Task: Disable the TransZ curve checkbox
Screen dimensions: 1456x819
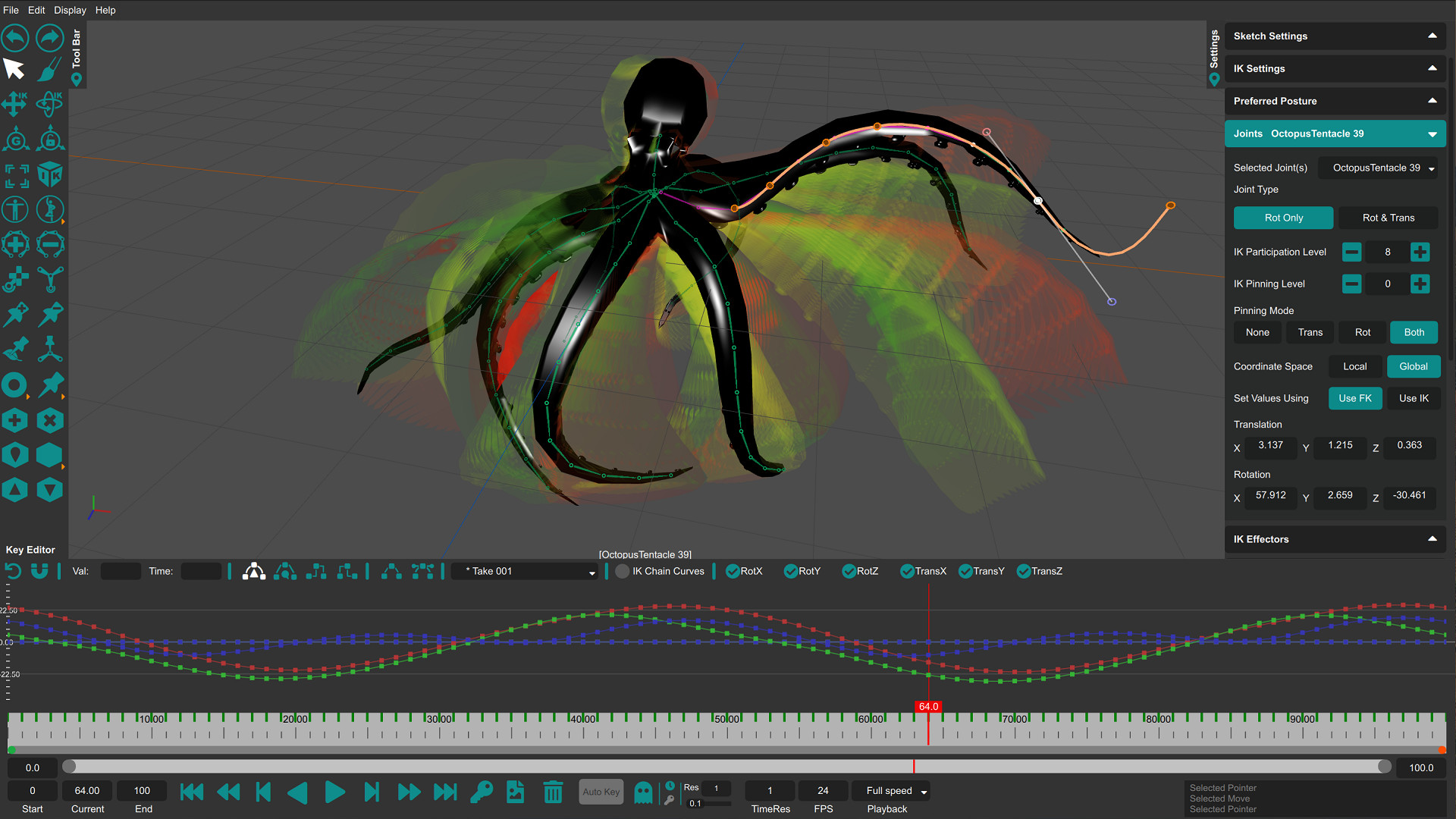Action: point(1025,571)
